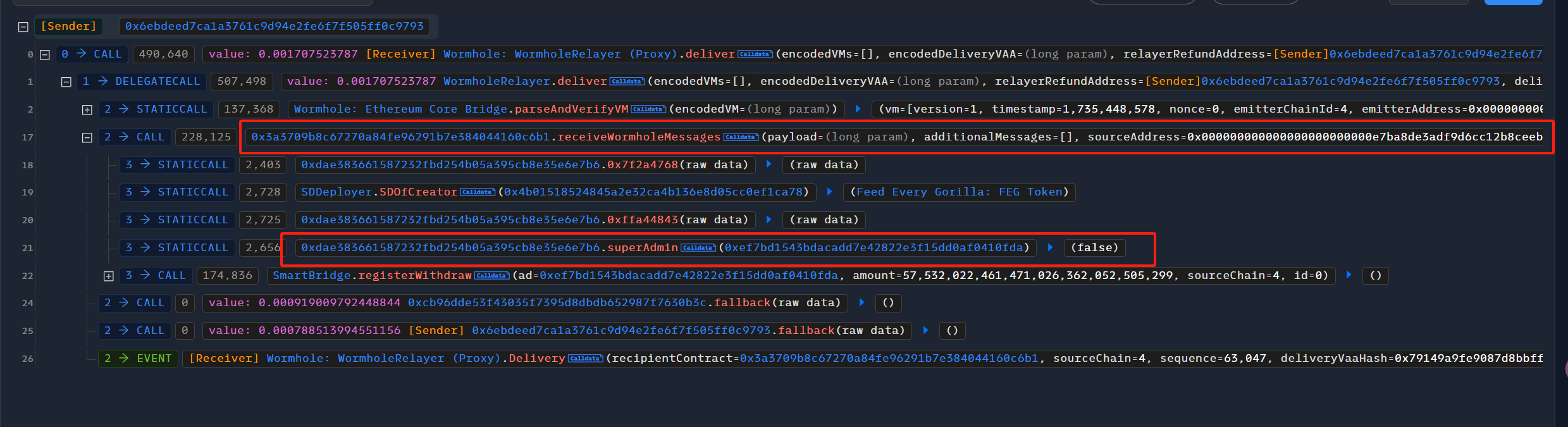Click return arrow on SDOfCreator row
Viewport: 1568px width, 427px height.
pos(829,192)
